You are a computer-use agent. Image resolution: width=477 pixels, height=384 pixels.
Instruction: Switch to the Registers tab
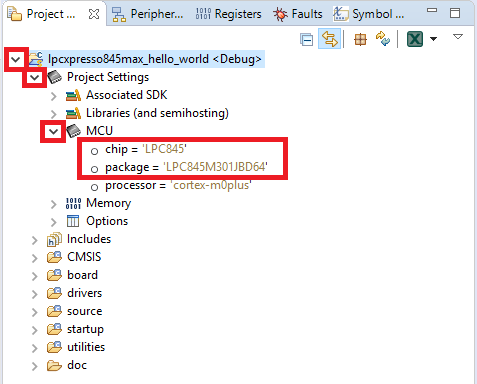click(229, 14)
